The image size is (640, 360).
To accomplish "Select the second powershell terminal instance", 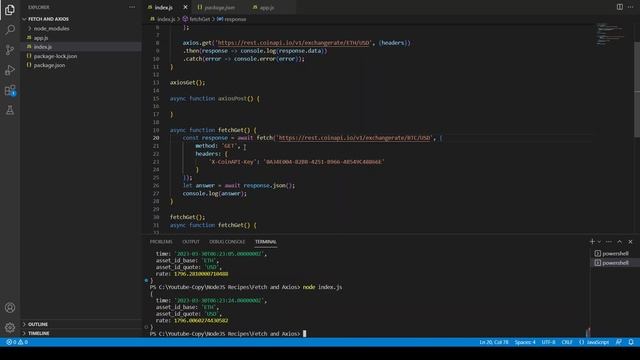I will click(x=611, y=263).
